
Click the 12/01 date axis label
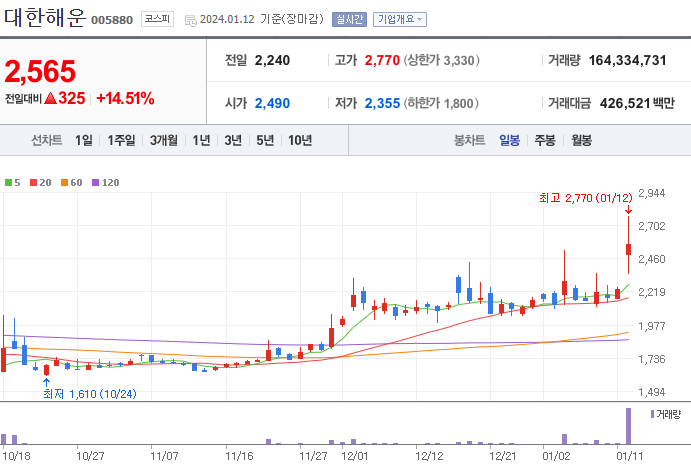point(355,456)
